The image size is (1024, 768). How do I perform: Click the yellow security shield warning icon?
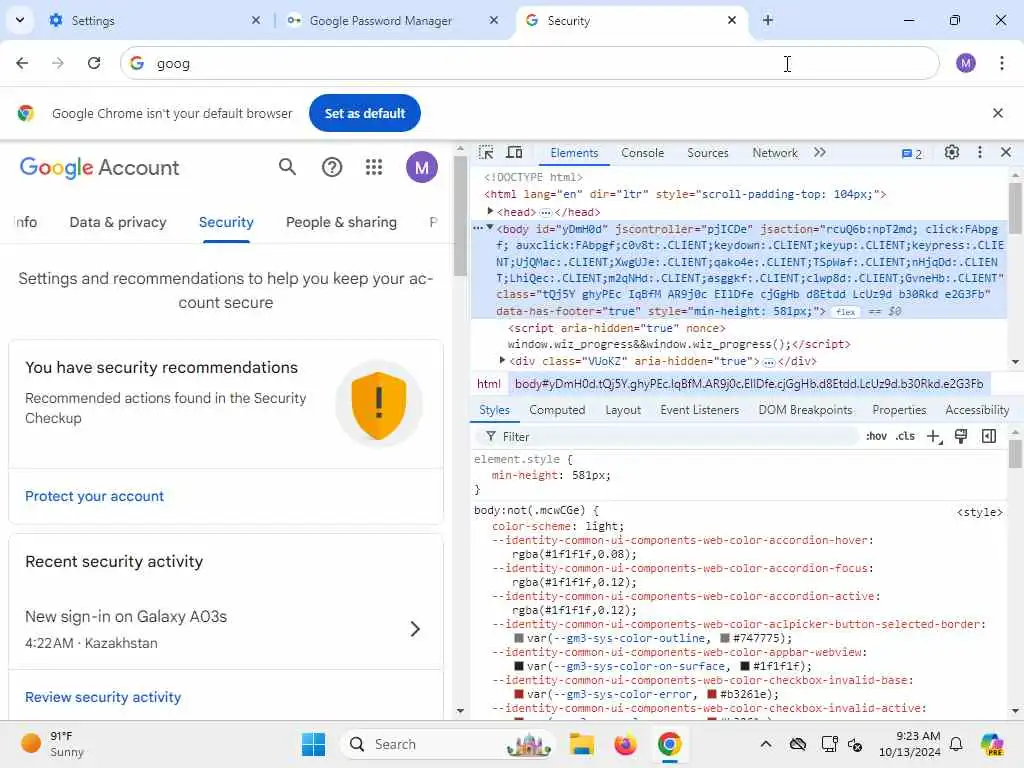(x=379, y=405)
